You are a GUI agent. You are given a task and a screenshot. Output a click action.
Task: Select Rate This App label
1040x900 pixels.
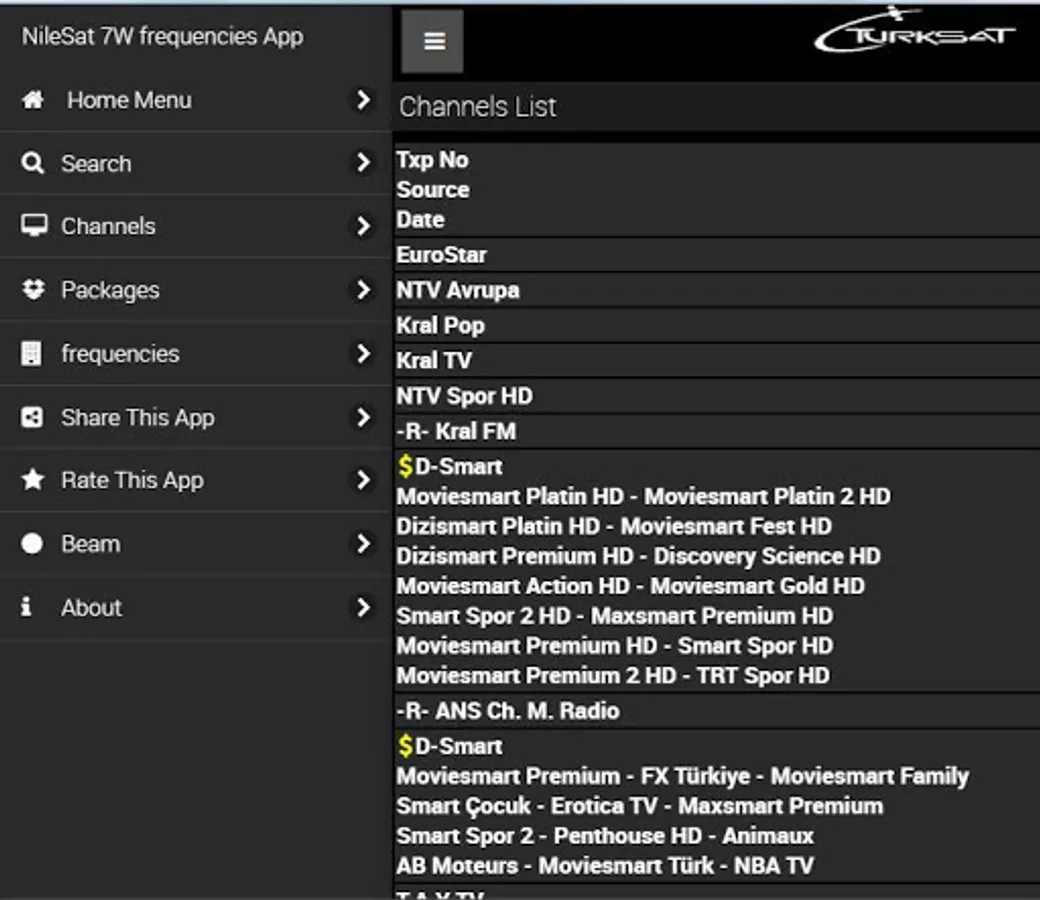click(132, 480)
